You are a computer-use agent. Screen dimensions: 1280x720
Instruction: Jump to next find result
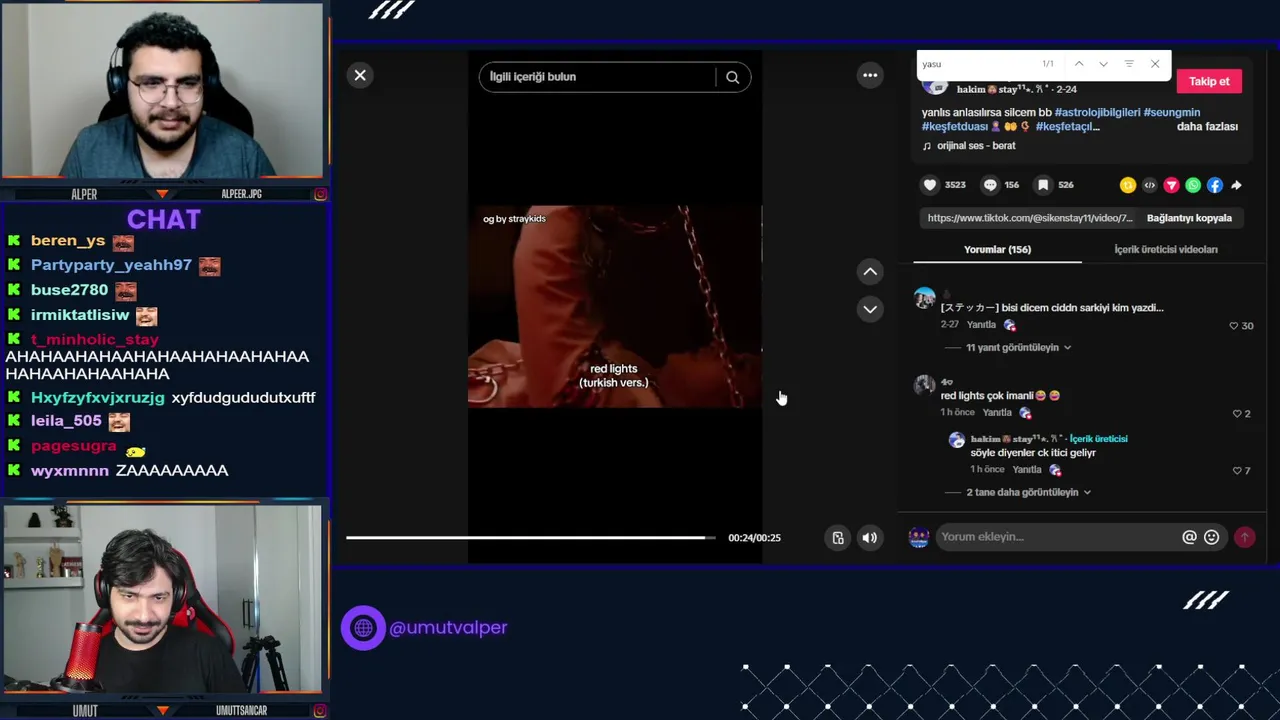click(1103, 64)
